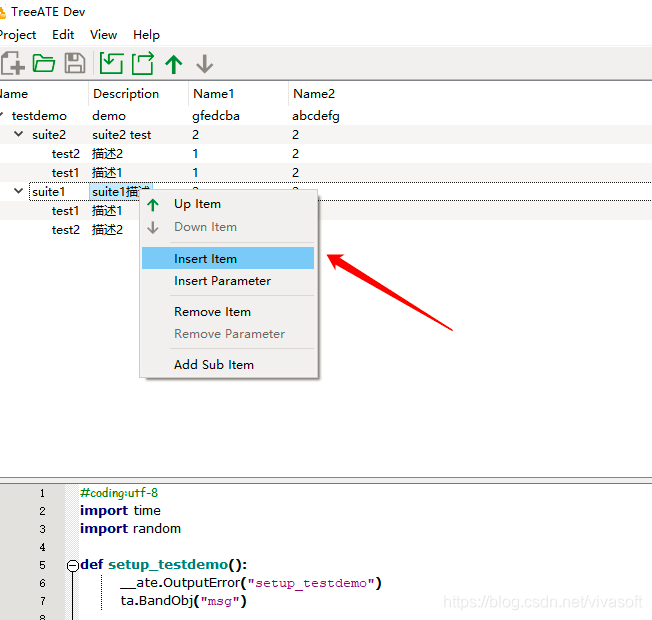Move item down using gray toolbar arrow
This screenshot has width=652, height=620.
pos(205,64)
